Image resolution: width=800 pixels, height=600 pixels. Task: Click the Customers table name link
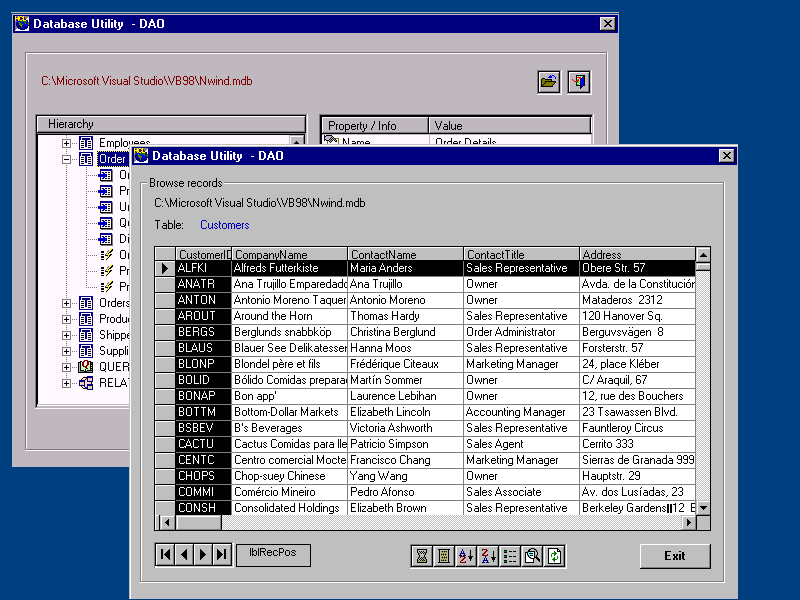(224, 225)
